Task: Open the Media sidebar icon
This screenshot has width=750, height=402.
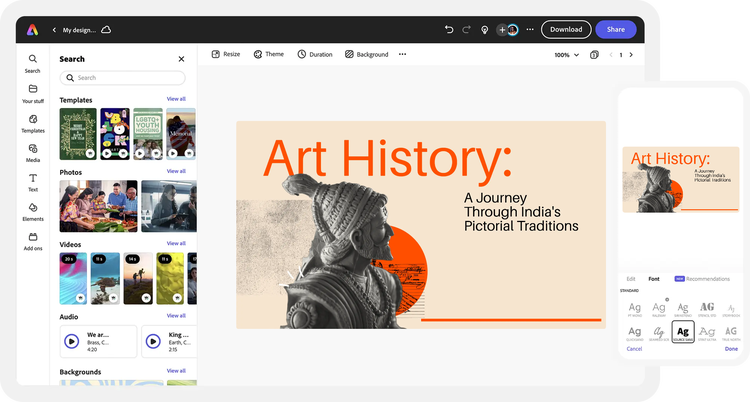Action: 33,148
